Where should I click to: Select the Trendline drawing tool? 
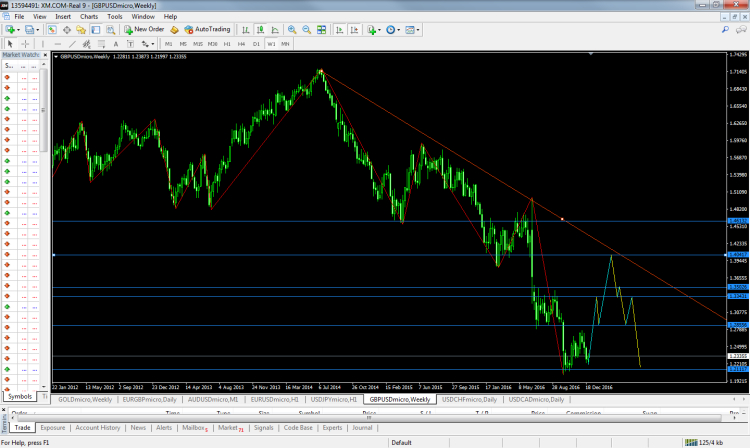click(x=72, y=44)
